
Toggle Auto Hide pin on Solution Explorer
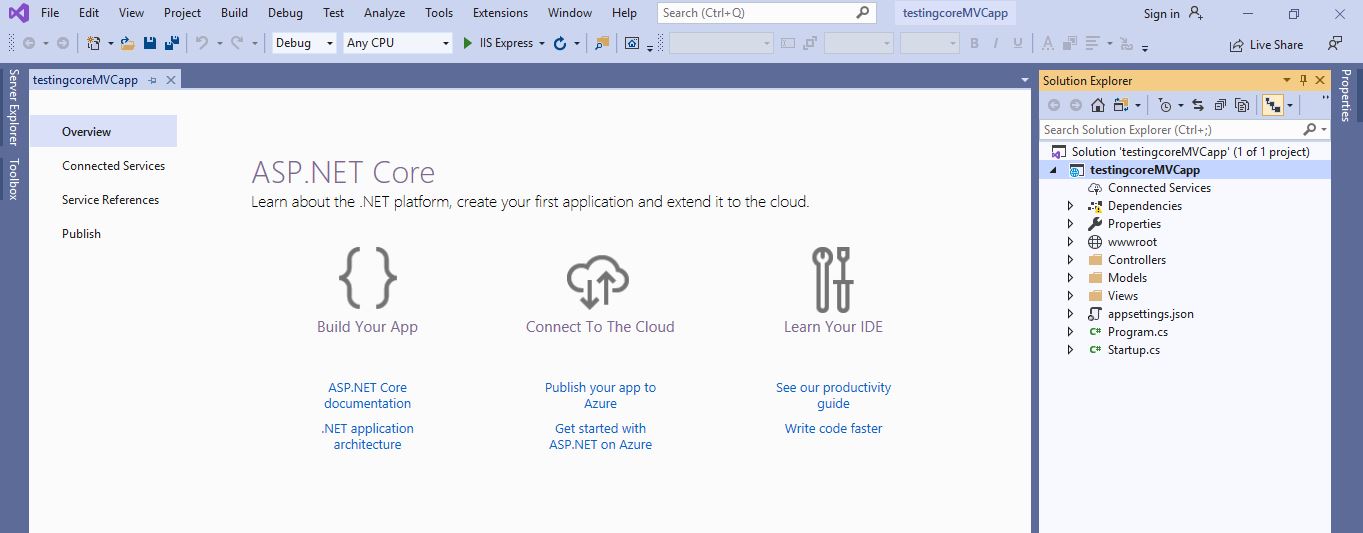(1303, 80)
